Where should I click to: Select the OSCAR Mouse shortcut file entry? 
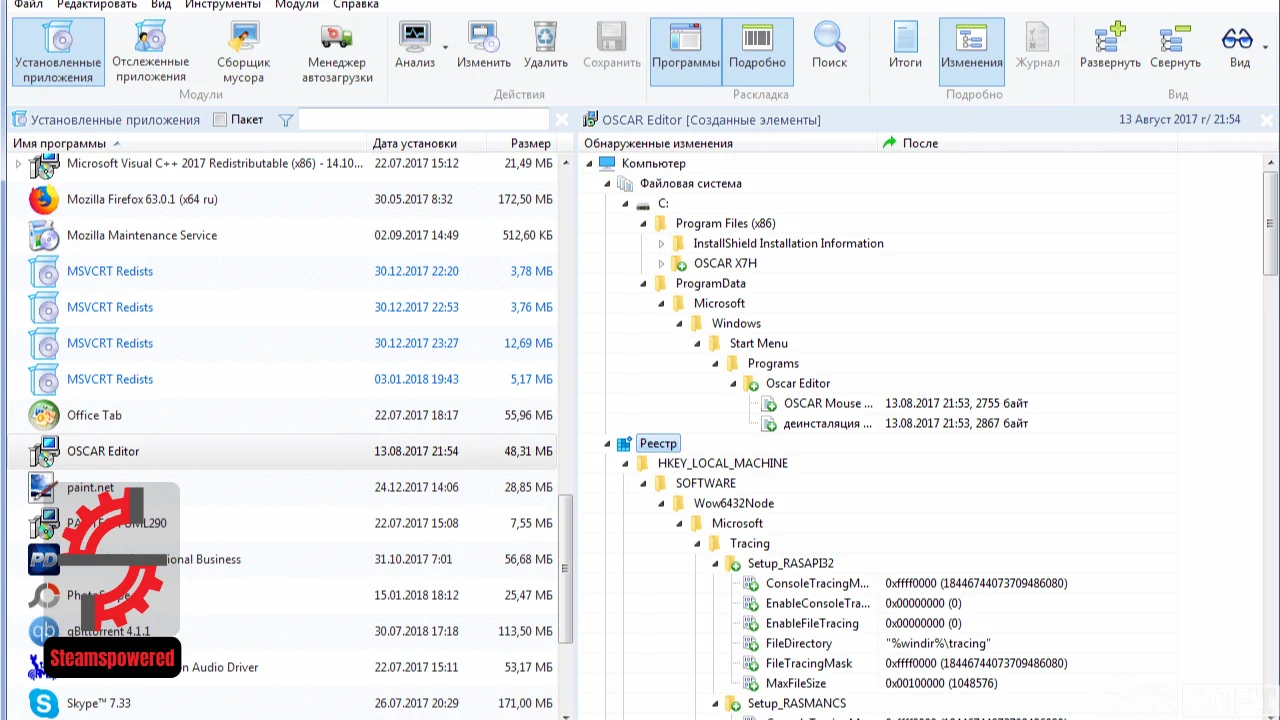[x=828, y=403]
